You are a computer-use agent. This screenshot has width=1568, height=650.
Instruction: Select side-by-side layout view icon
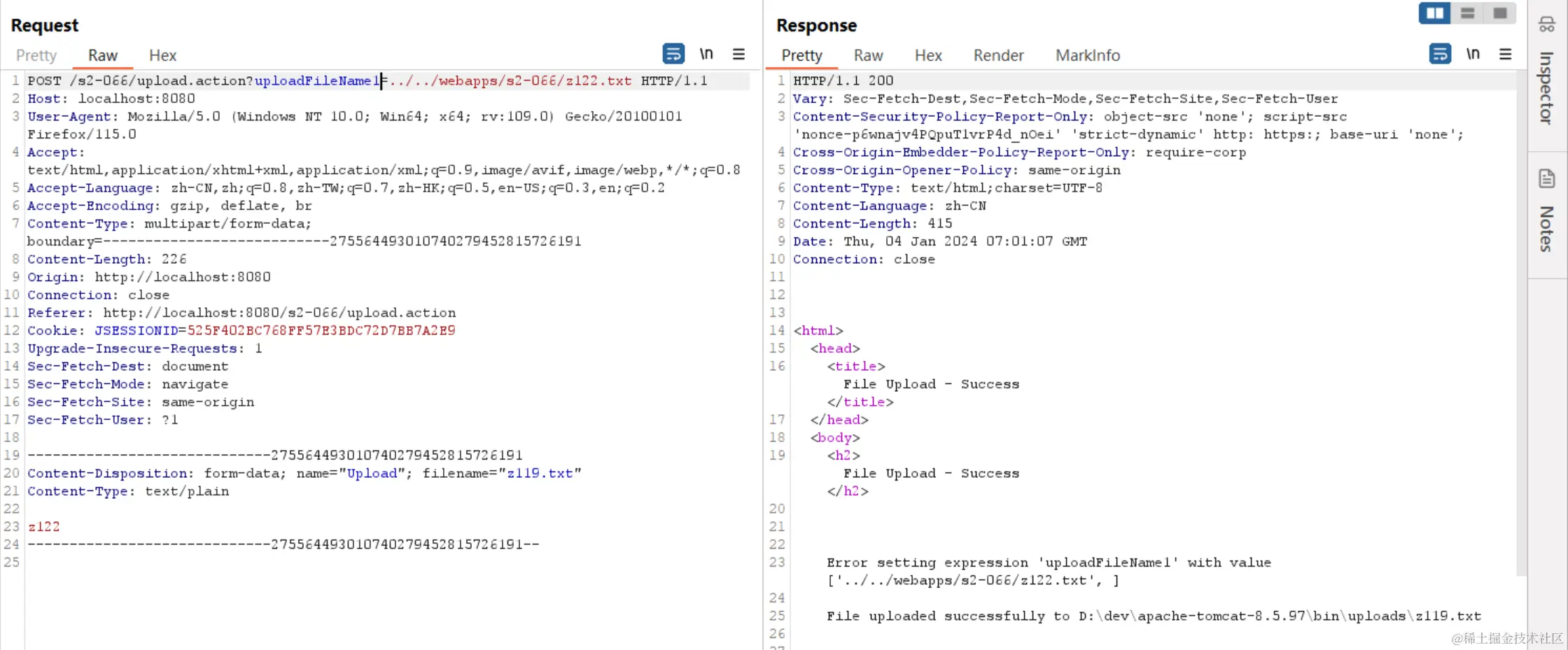[1434, 13]
